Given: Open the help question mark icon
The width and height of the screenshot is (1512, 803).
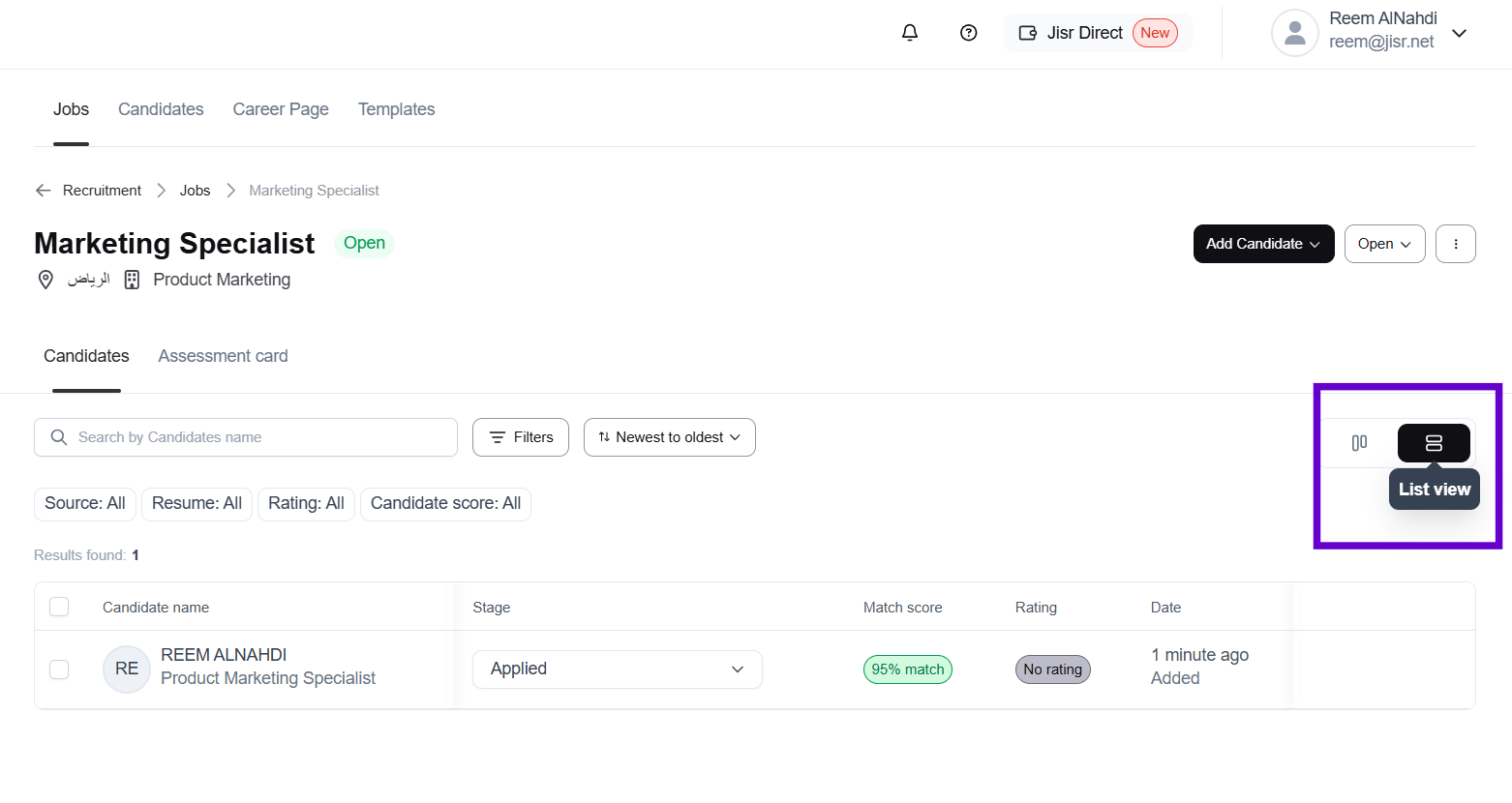Looking at the screenshot, I should [968, 33].
